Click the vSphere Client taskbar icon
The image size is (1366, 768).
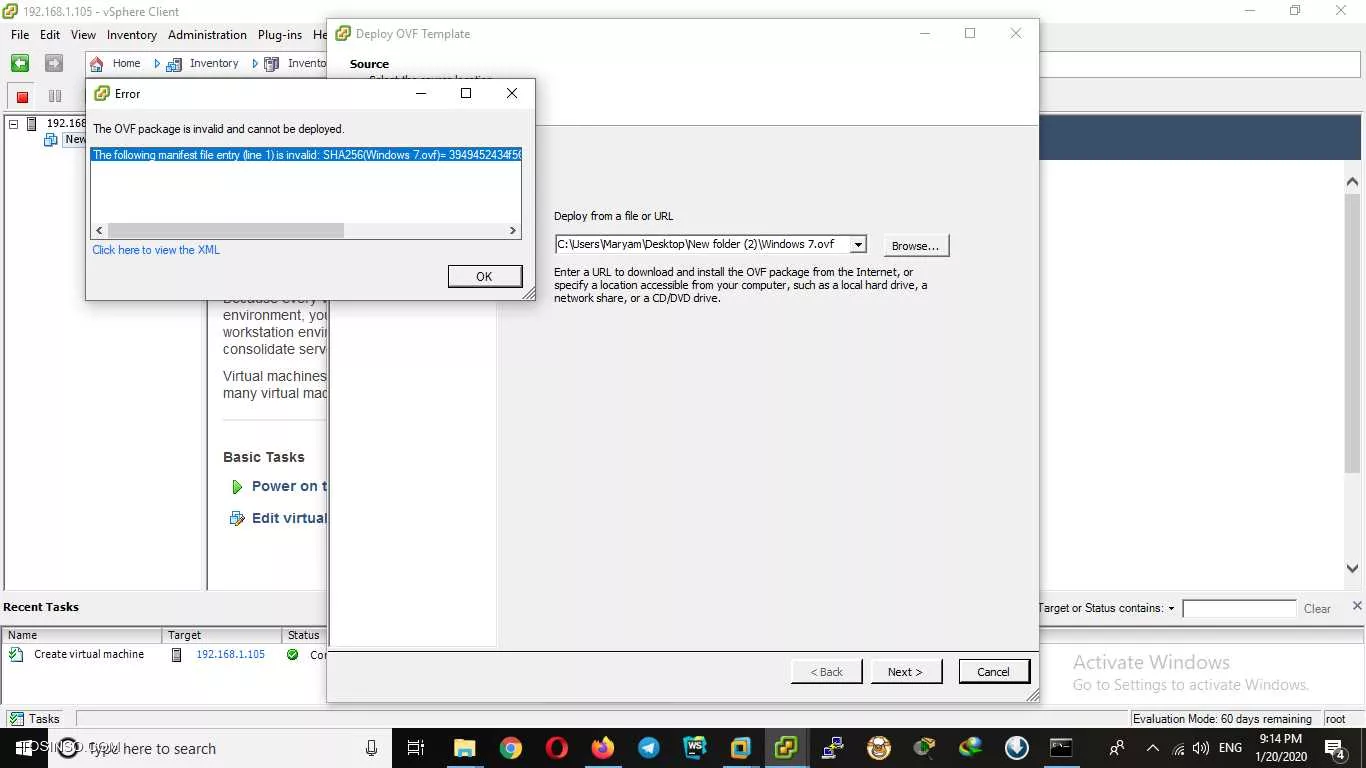click(787, 748)
